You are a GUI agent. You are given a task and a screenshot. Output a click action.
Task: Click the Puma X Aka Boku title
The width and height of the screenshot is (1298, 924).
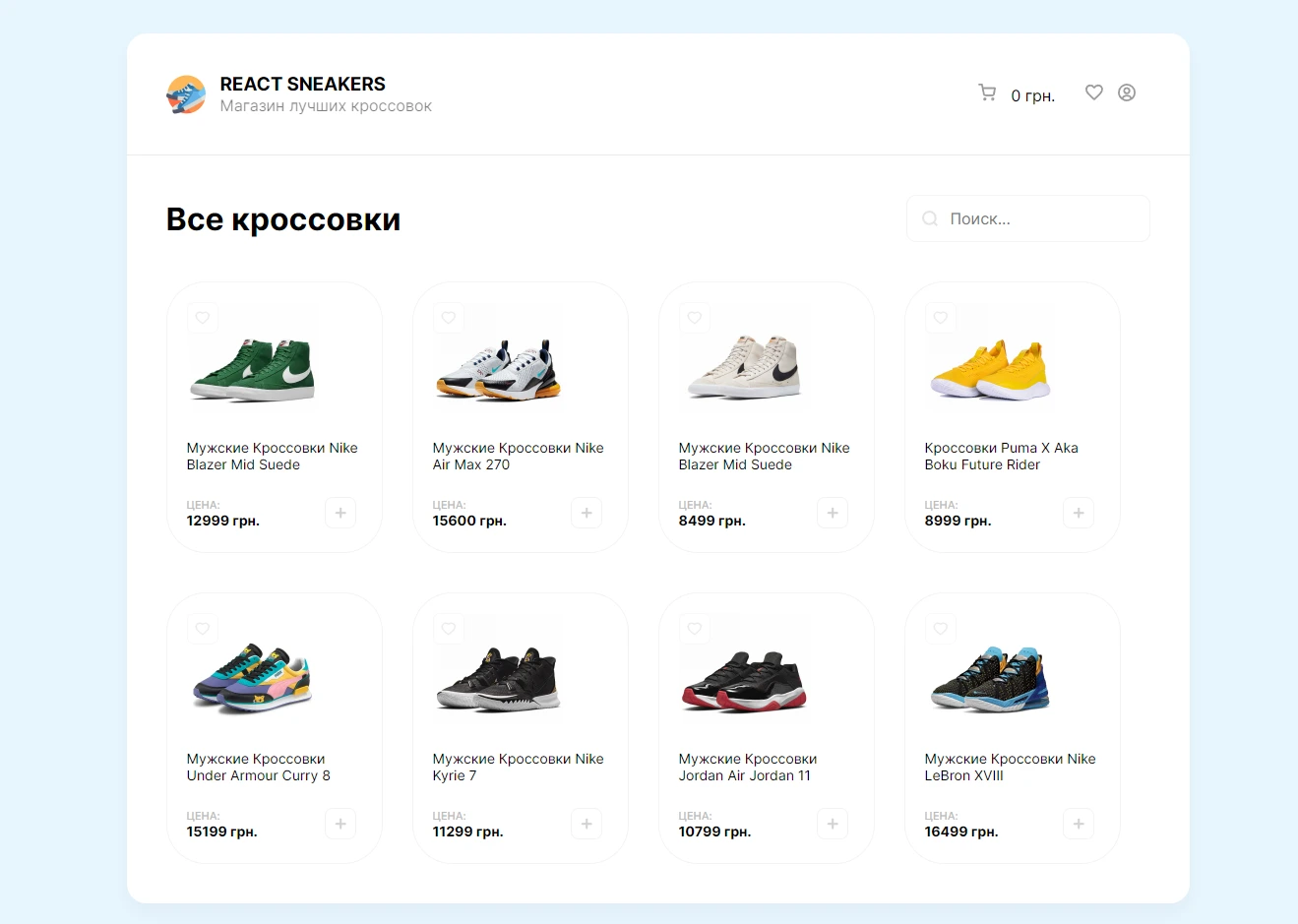1002,457
